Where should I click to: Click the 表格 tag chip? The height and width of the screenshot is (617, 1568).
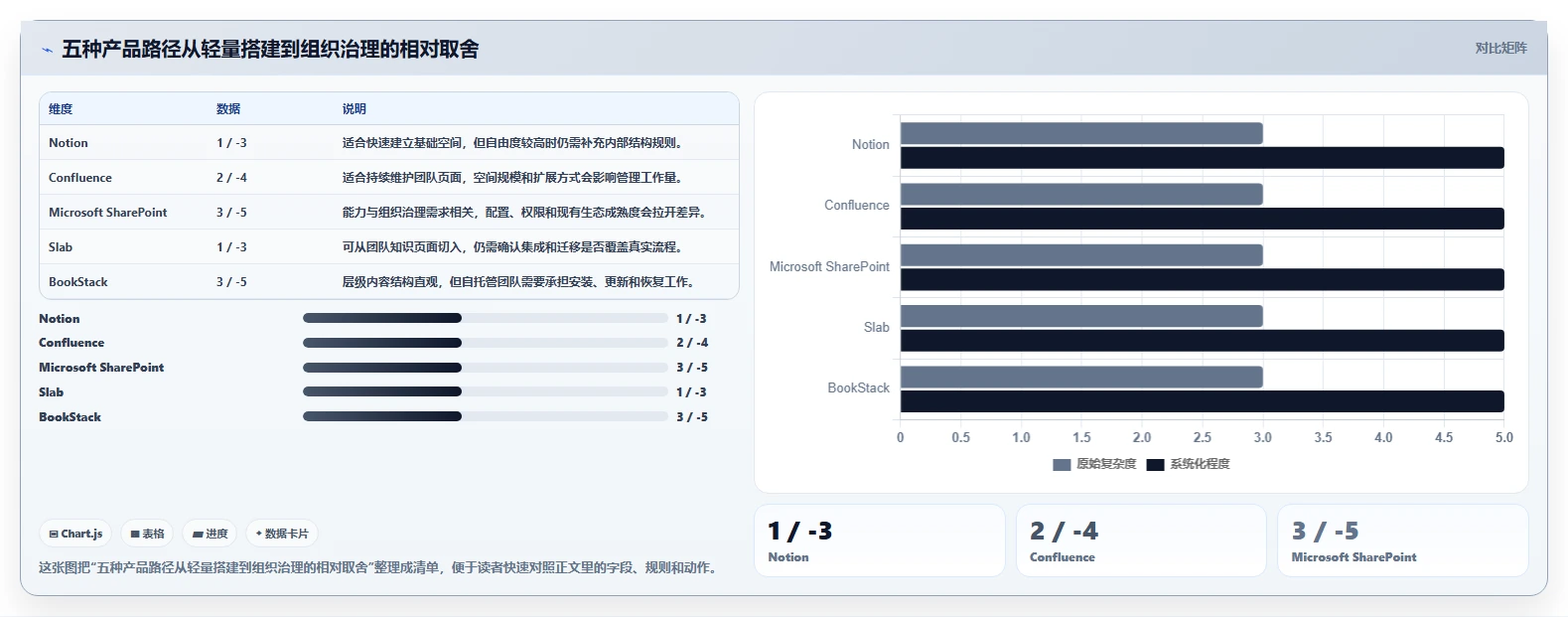pyautogui.click(x=147, y=534)
